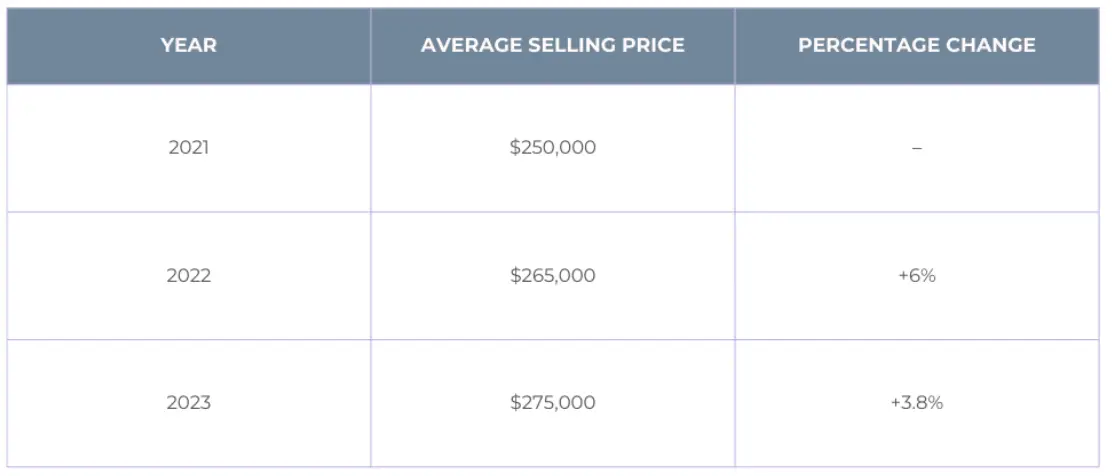Image resolution: width=1112 pixels, height=476 pixels.
Task: Select the 2023 year cell
Action: pos(188,403)
